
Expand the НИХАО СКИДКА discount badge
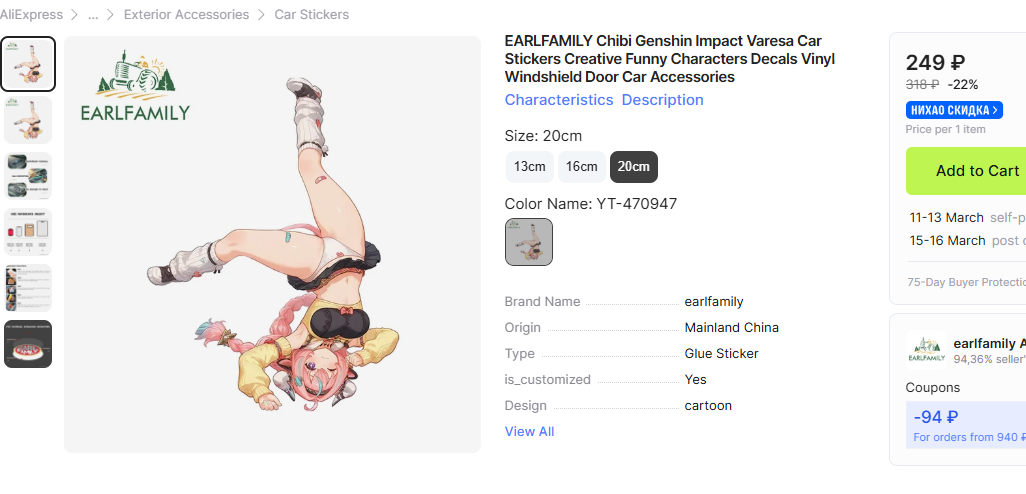pos(954,110)
